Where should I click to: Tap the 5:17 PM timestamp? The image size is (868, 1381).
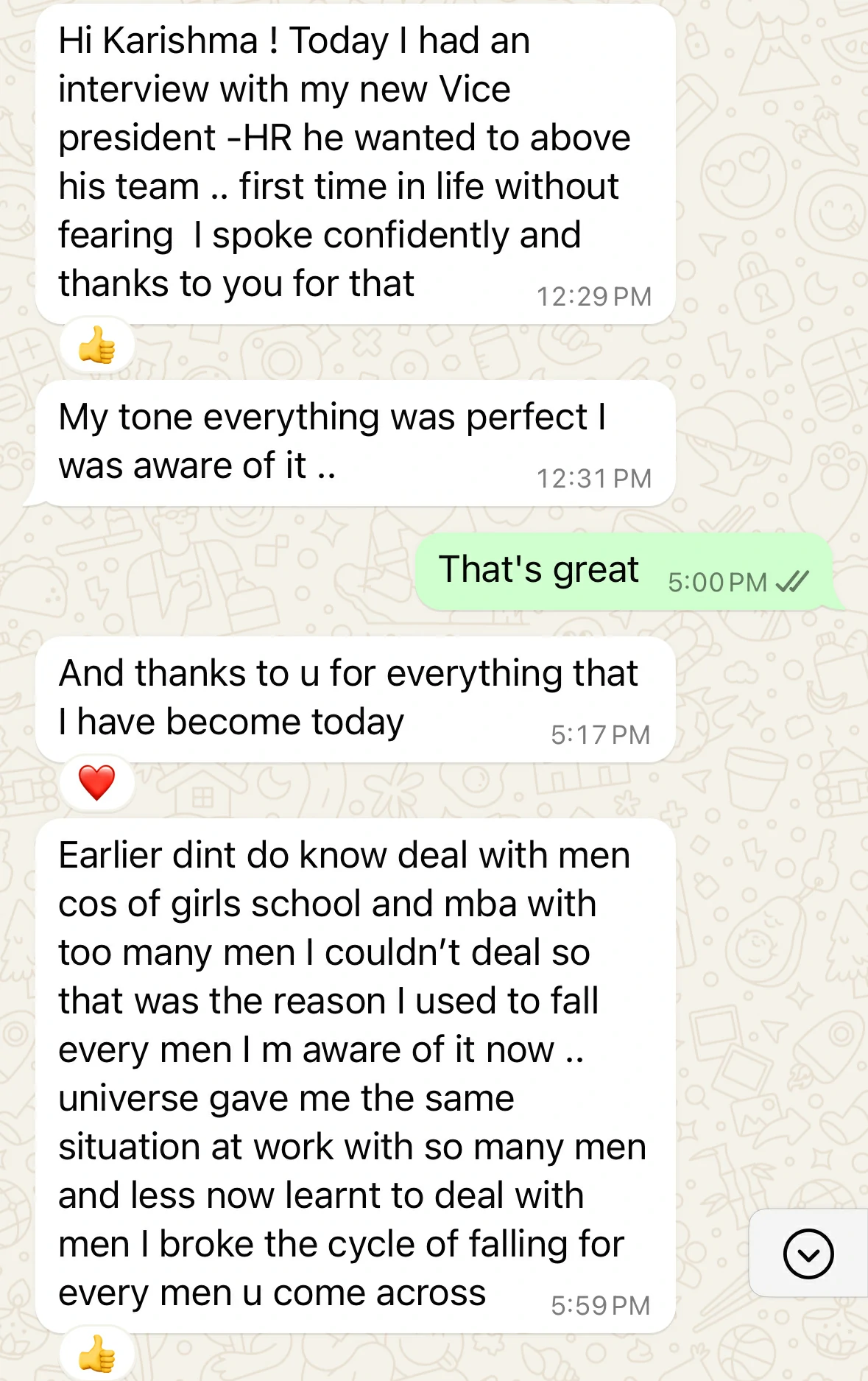[601, 735]
